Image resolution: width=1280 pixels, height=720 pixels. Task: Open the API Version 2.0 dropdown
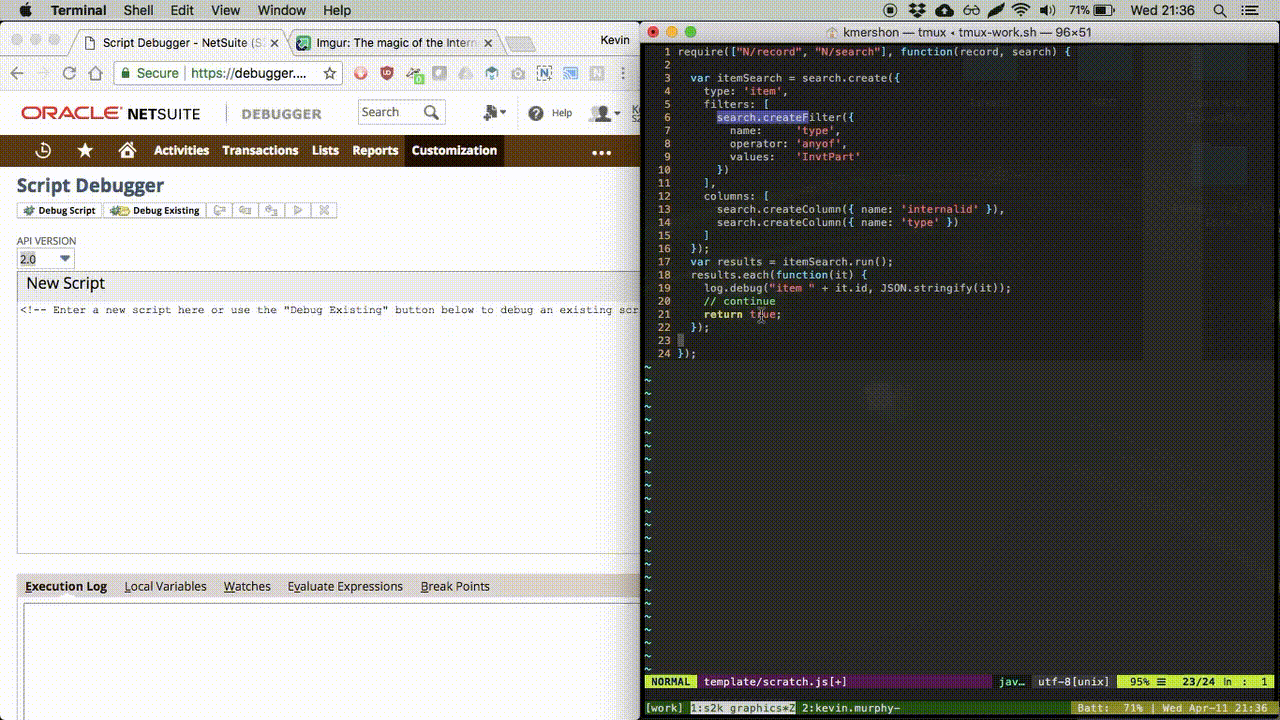click(x=46, y=259)
